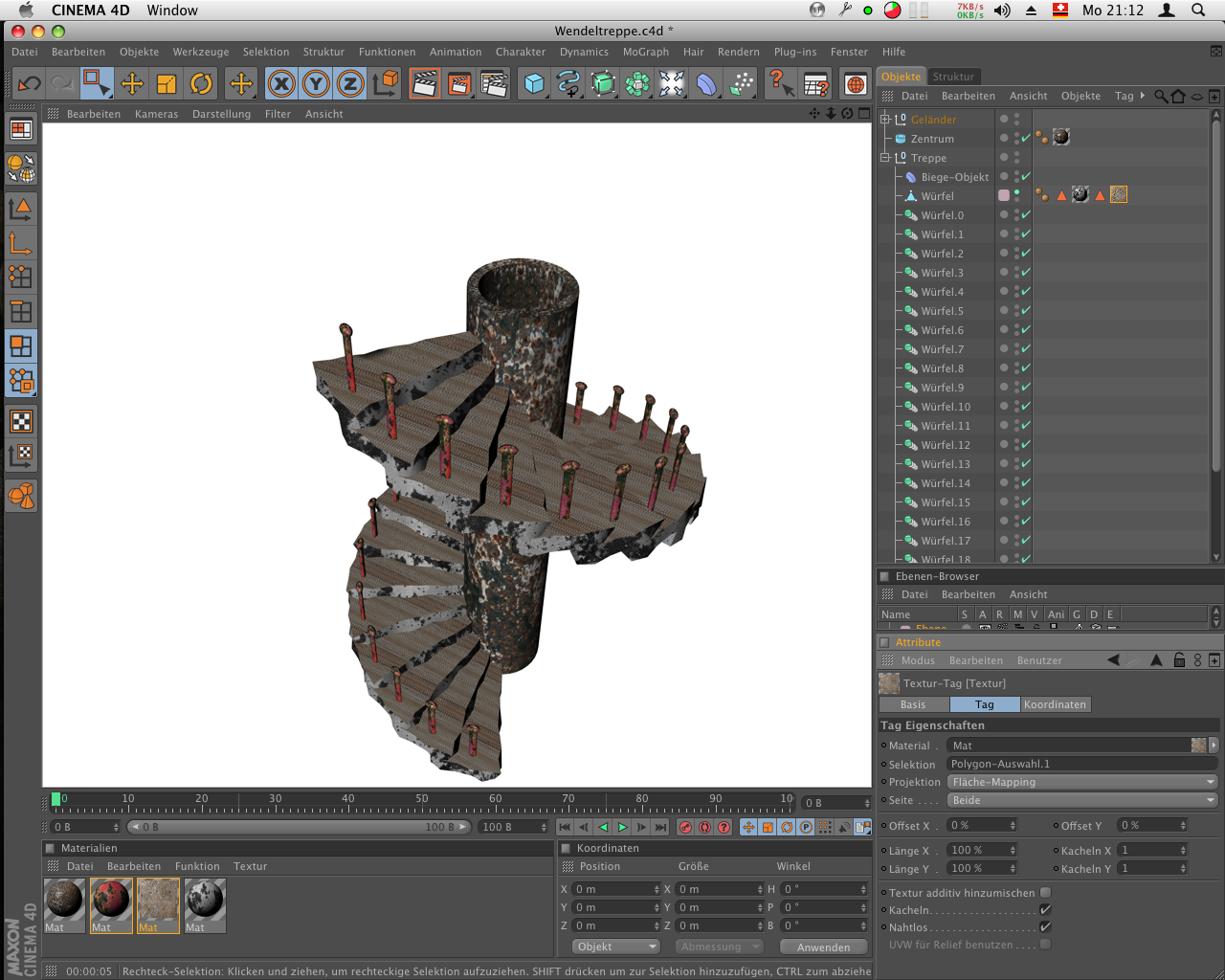The image size is (1225, 980).
Task: Select the Rotate tool
Action: (201, 84)
